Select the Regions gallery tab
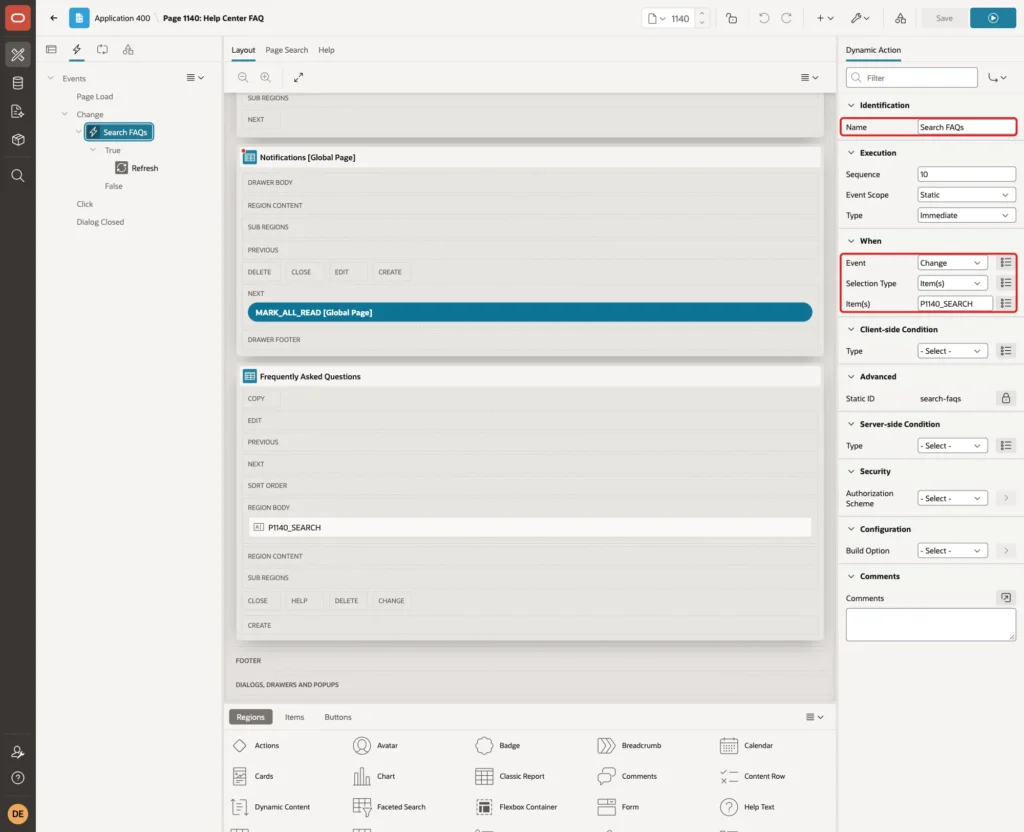 click(x=250, y=717)
